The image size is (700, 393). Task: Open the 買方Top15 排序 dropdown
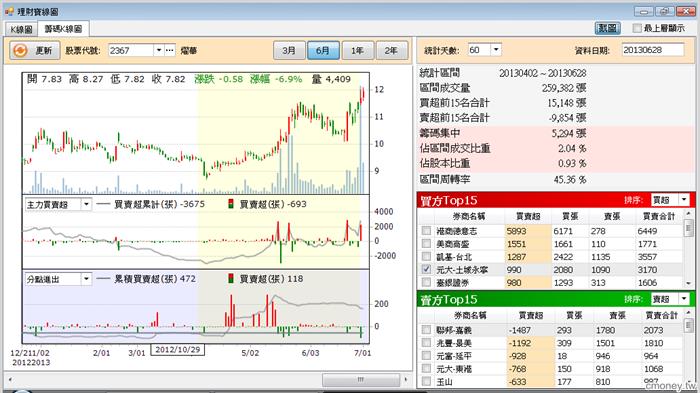(x=684, y=200)
